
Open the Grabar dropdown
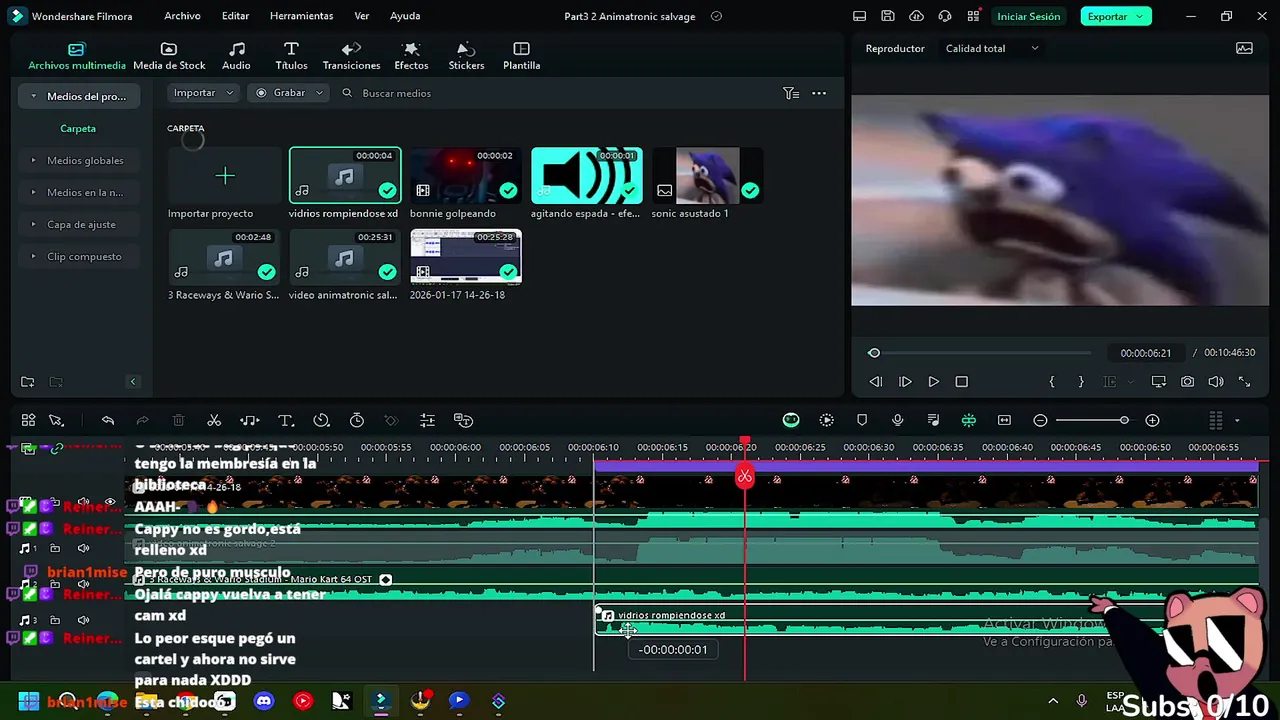point(290,93)
